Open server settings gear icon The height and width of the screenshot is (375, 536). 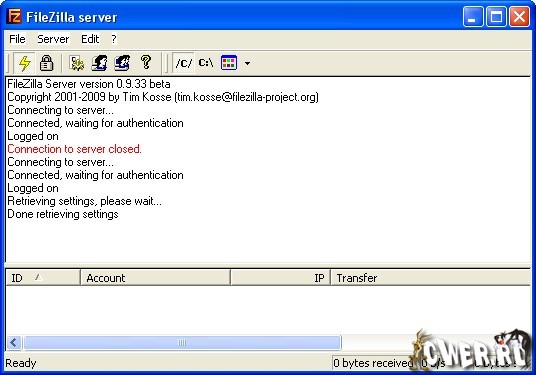click(x=77, y=63)
